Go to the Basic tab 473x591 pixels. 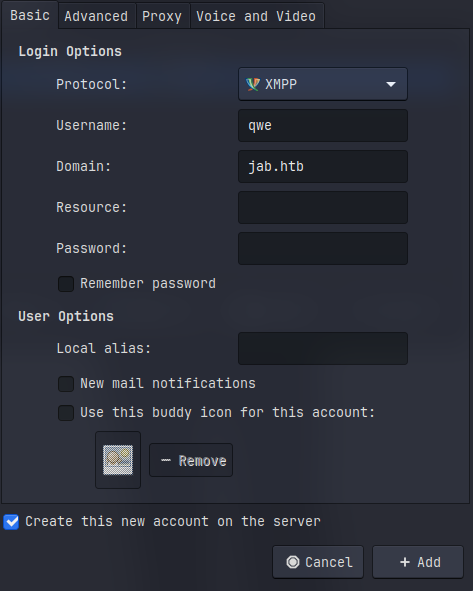(x=30, y=15)
